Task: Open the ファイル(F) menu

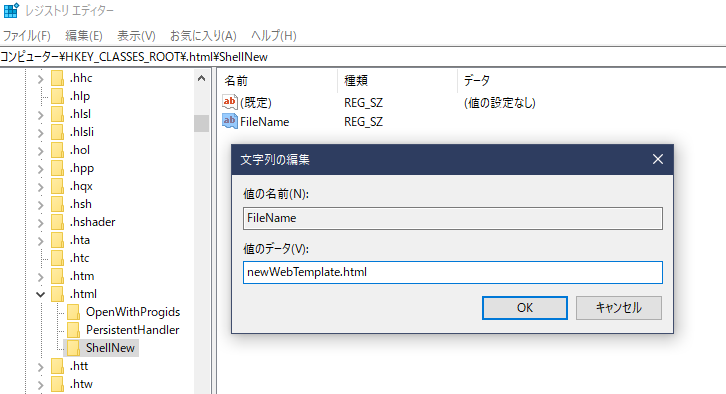Action: coord(27,35)
